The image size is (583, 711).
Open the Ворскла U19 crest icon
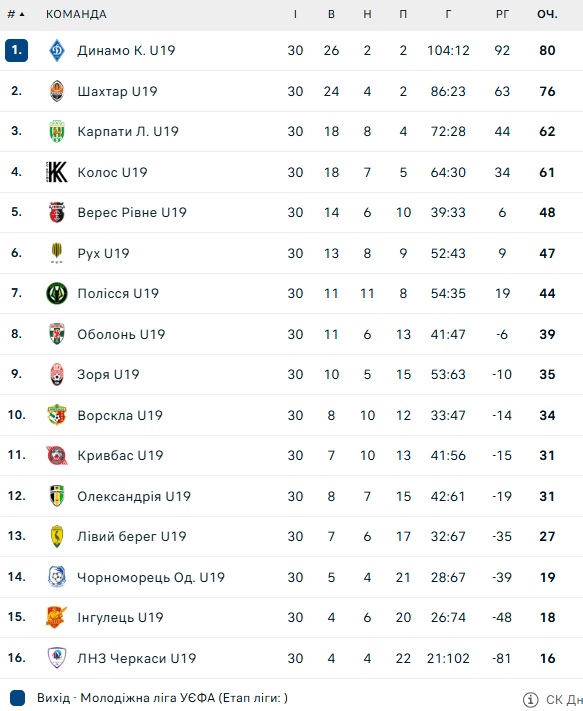coord(57,415)
